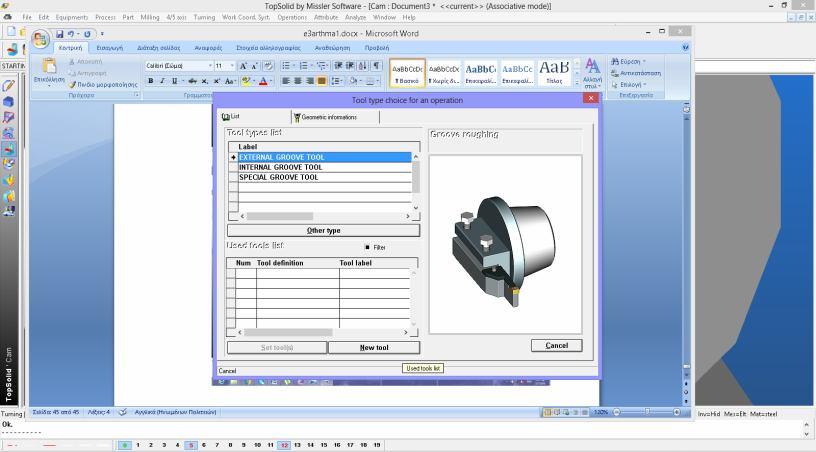This screenshot has width=816, height=452.
Task: Toggle bold formatting
Action: point(151,81)
